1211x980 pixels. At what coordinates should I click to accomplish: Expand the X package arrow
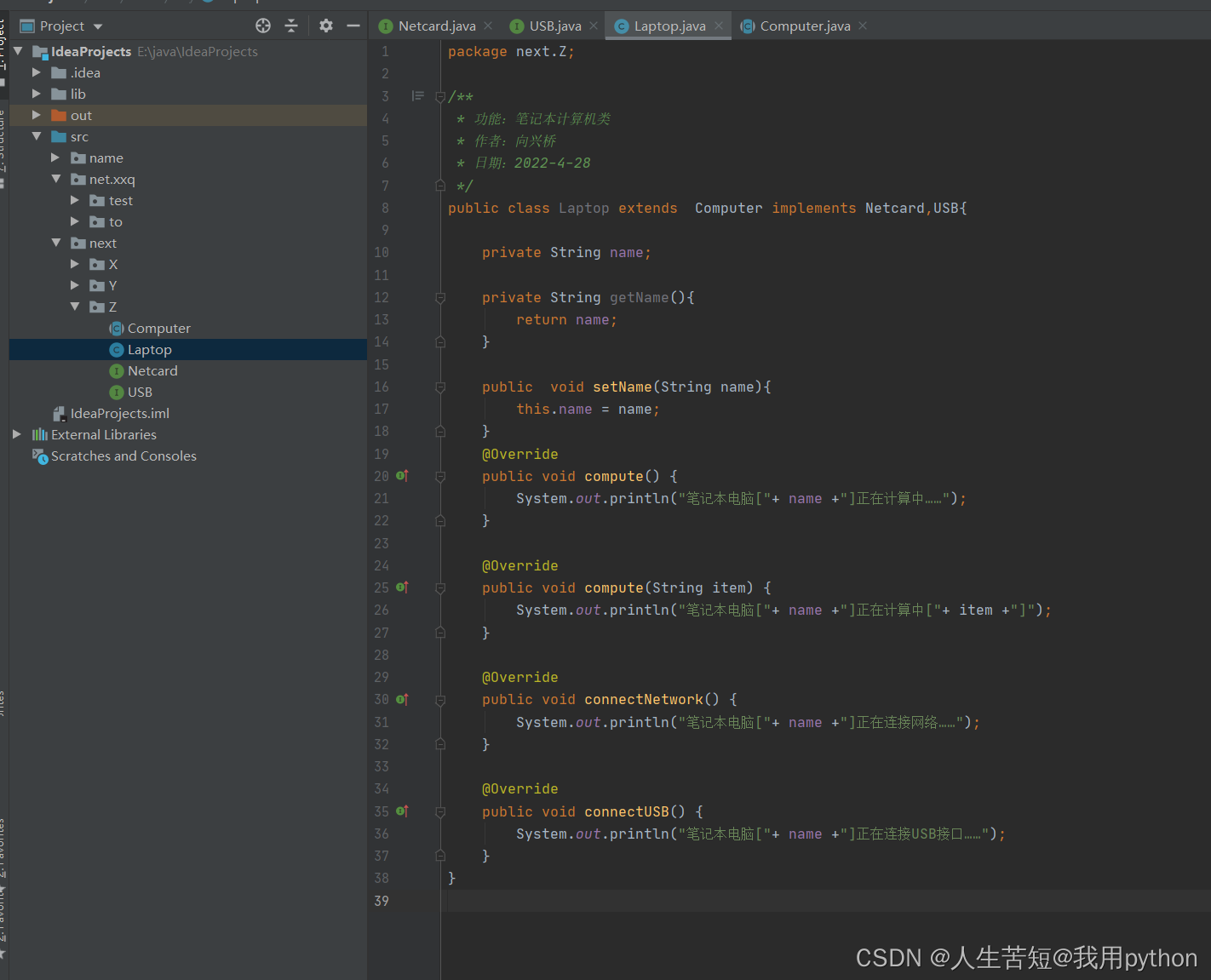[x=75, y=264]
